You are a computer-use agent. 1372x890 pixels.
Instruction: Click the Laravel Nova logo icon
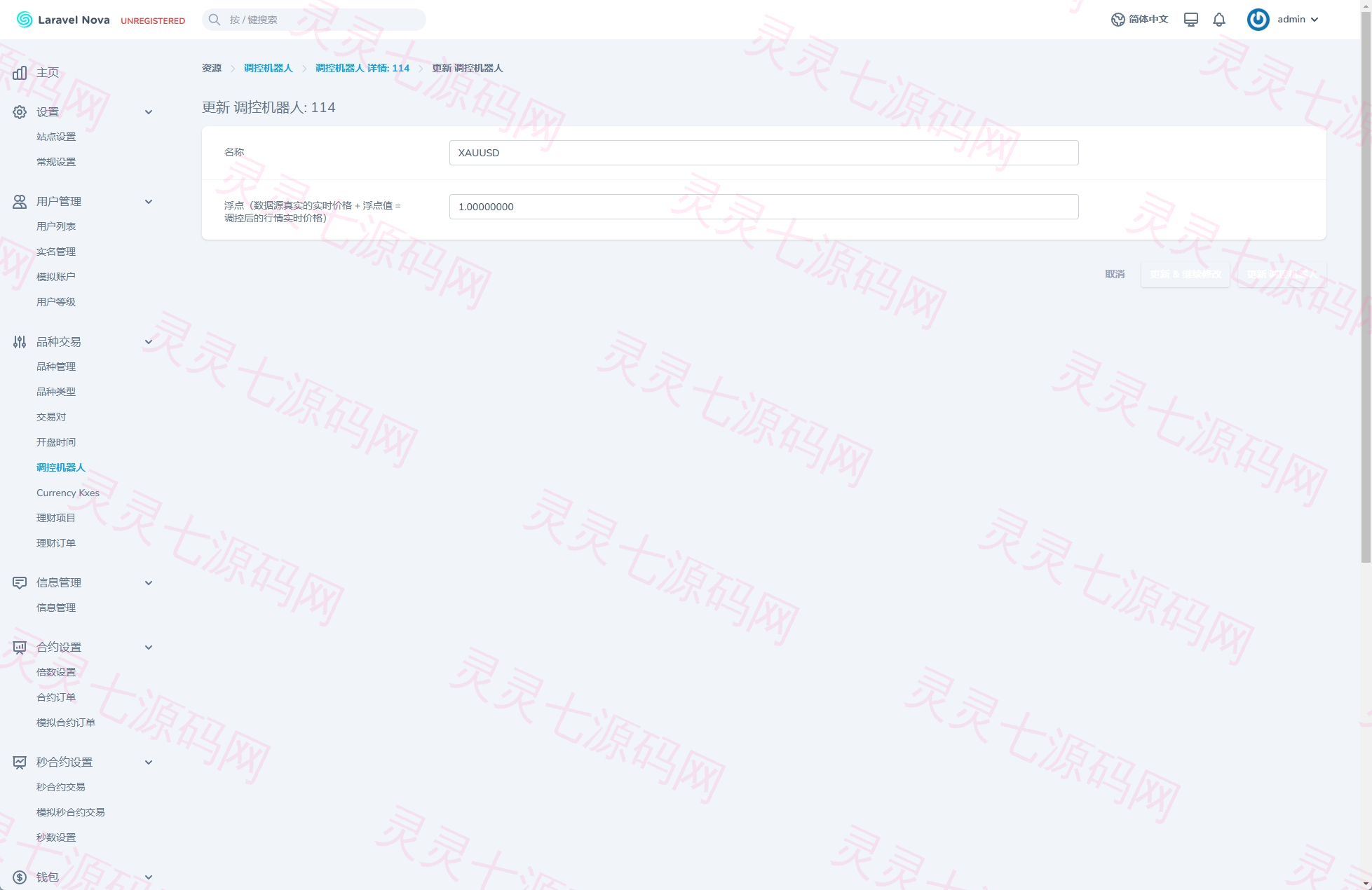point(25,20)
